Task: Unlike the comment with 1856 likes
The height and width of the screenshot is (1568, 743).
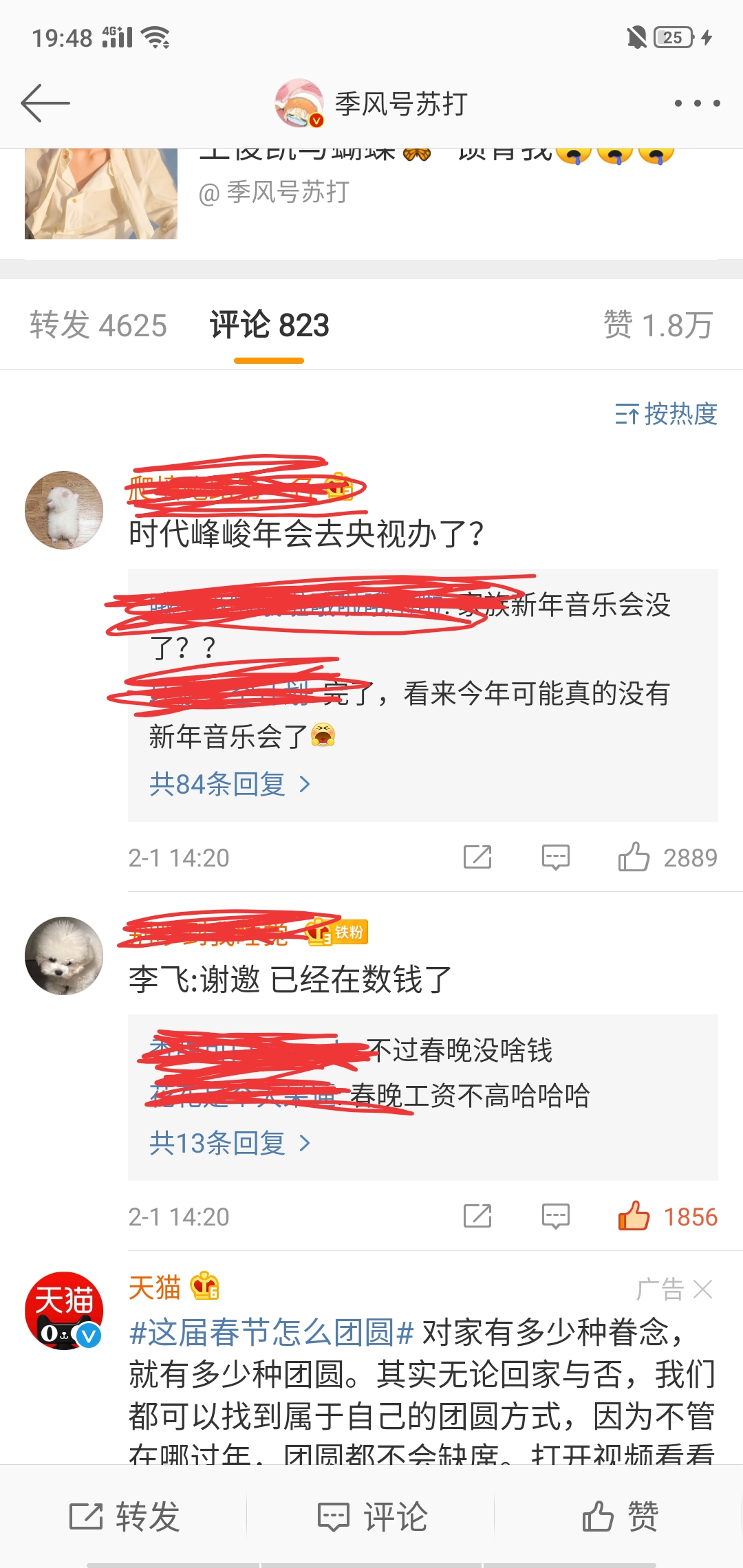Action: [x=634, y=1216]
